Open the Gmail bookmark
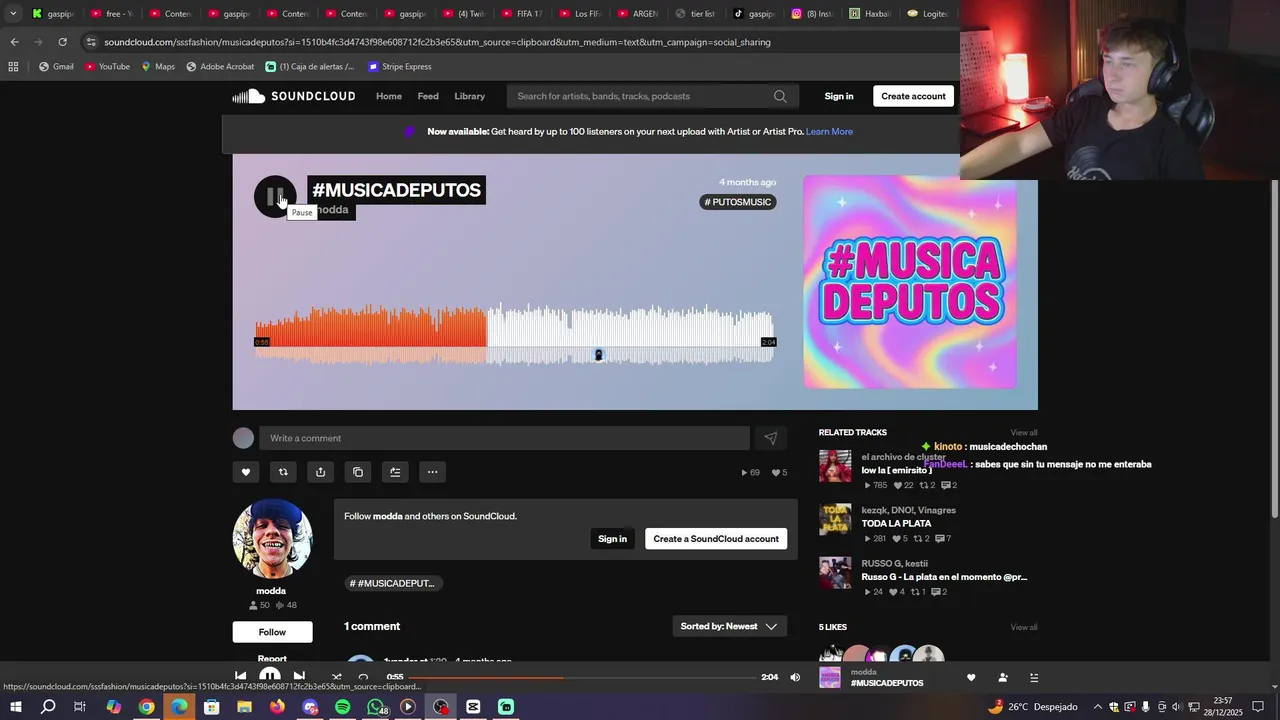Image resolution: width=1280 pixels, height=720 pixels. coord(56,67)
